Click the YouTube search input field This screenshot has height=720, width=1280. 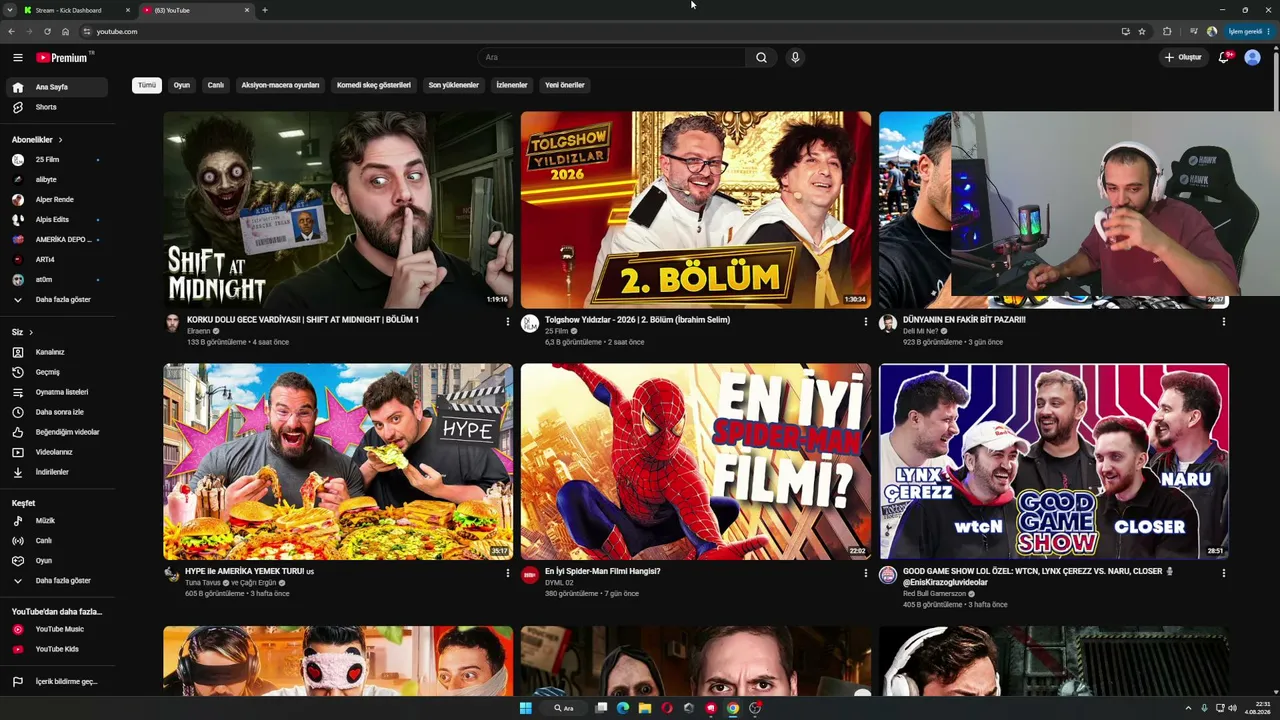click(611, 58)
